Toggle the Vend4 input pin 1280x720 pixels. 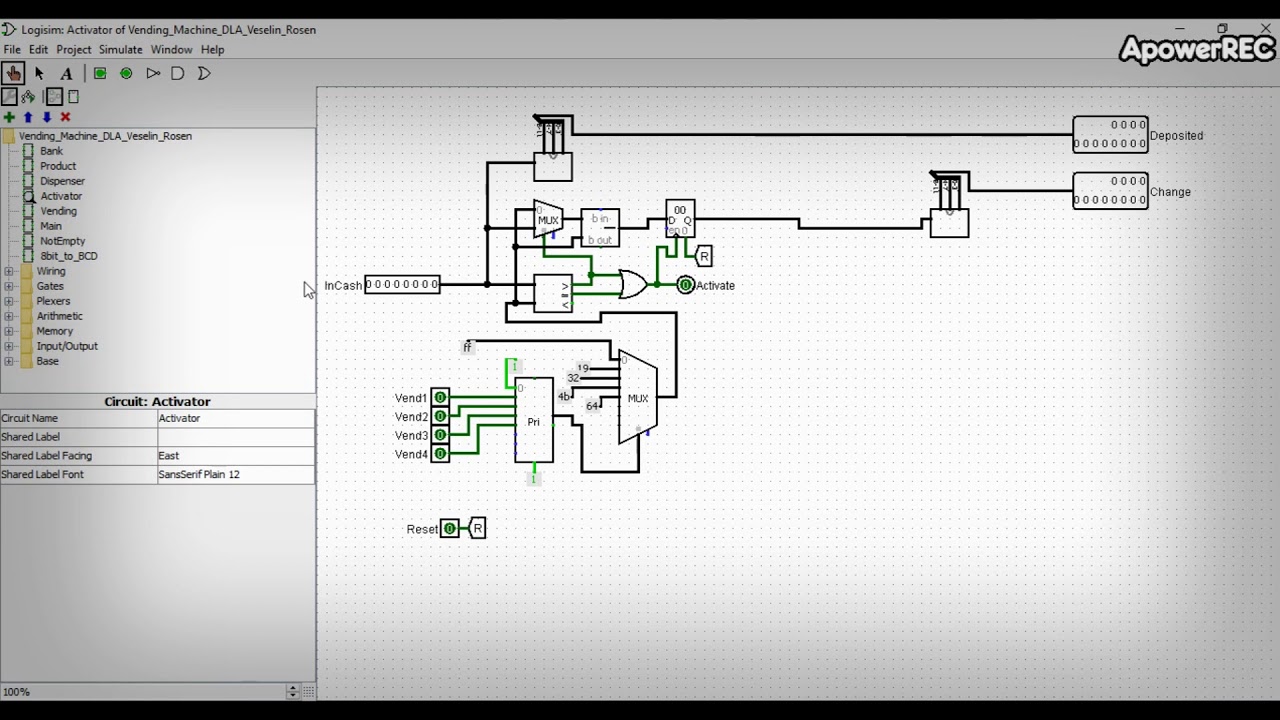coord(440,455)
